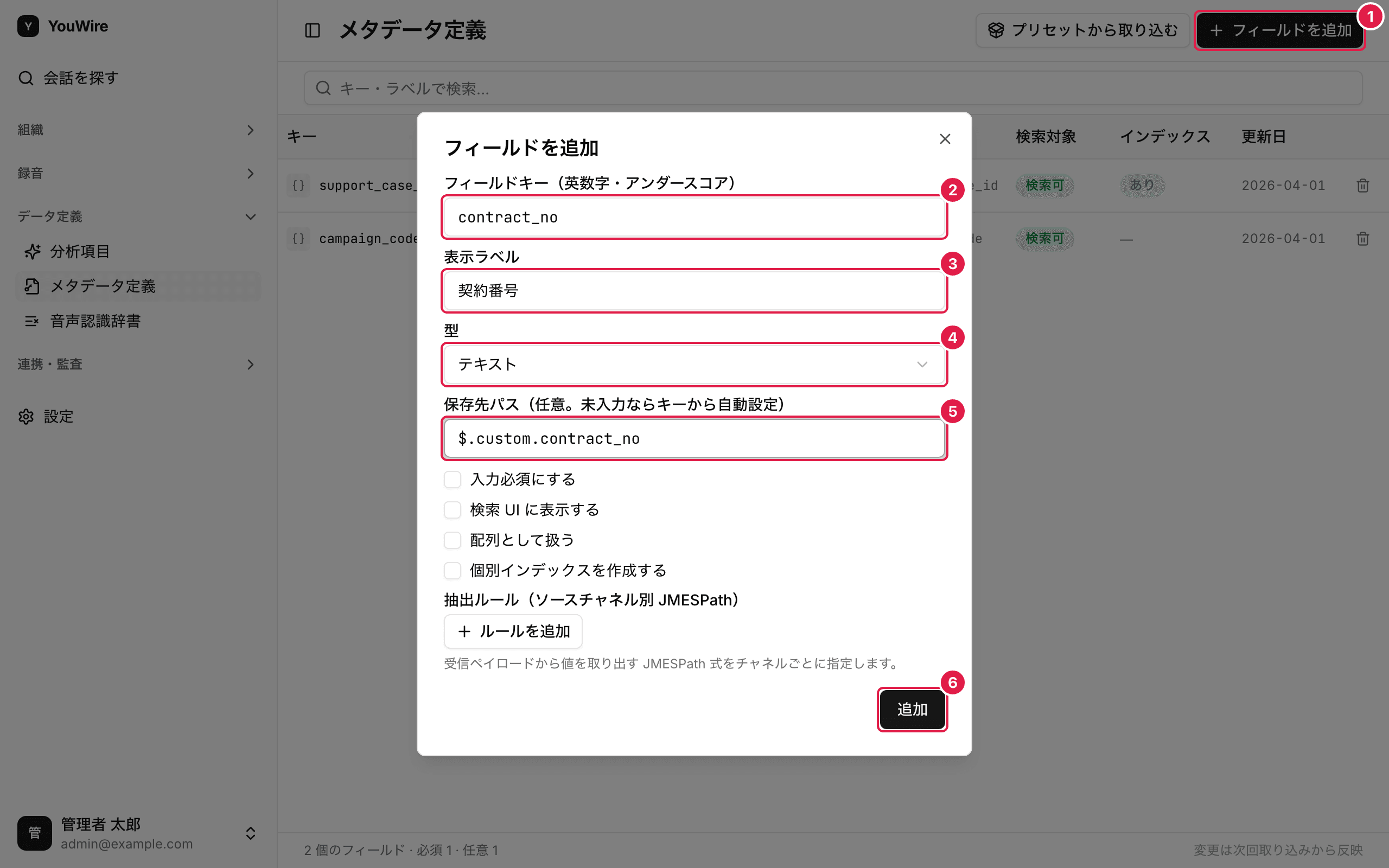Click the 変更は次回取り込みから反映 footer note

tap(1278, 850)
